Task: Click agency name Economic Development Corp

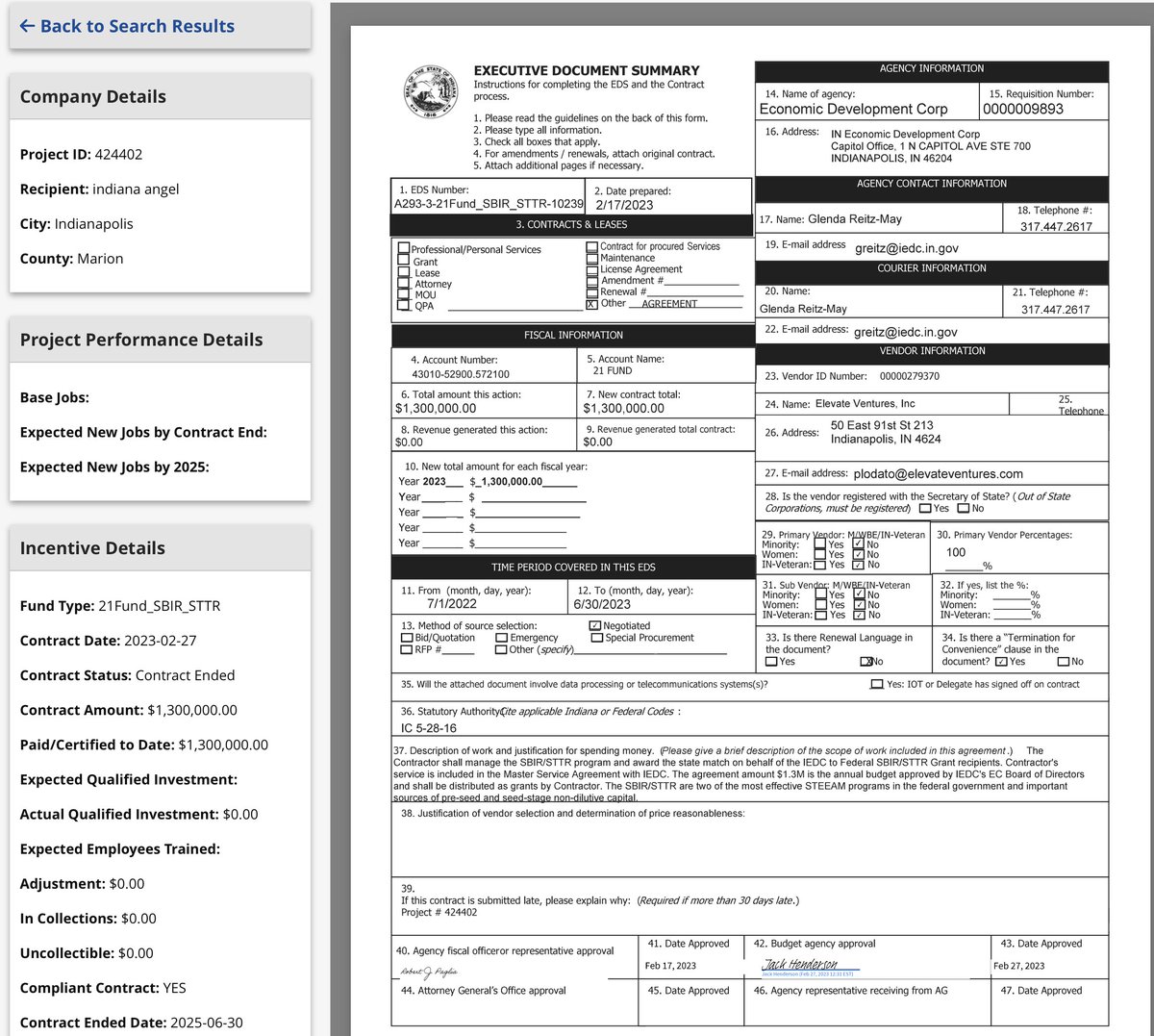Action: point(854,109)
